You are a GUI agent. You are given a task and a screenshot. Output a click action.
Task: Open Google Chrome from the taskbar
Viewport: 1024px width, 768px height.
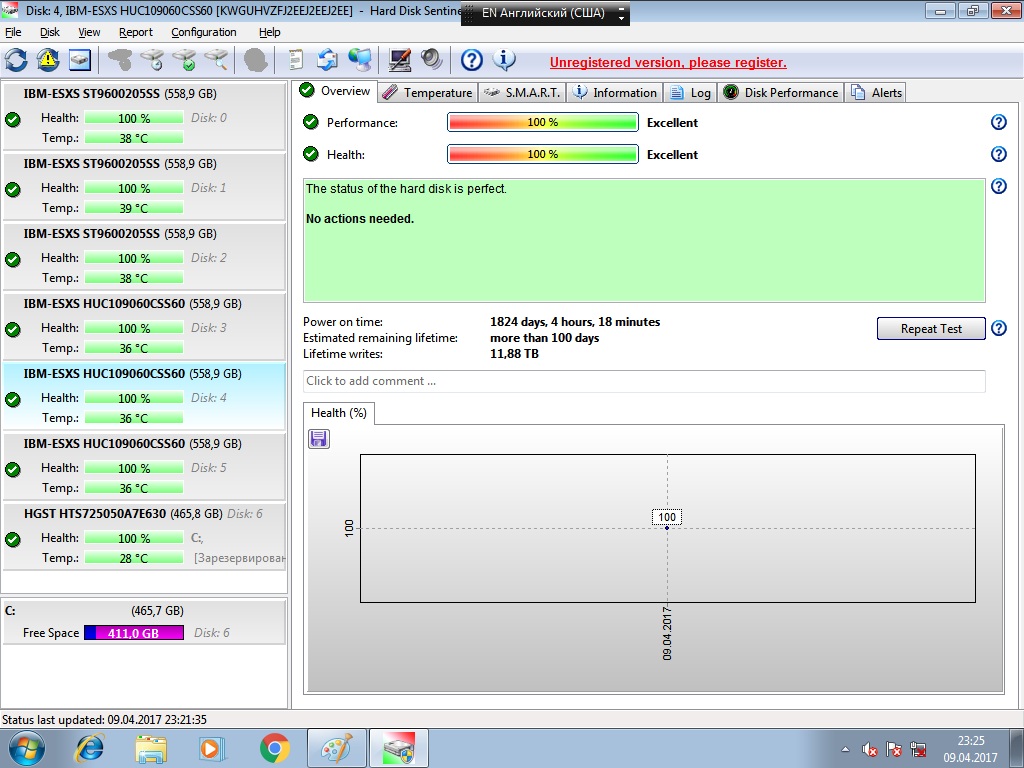[274, 748]
